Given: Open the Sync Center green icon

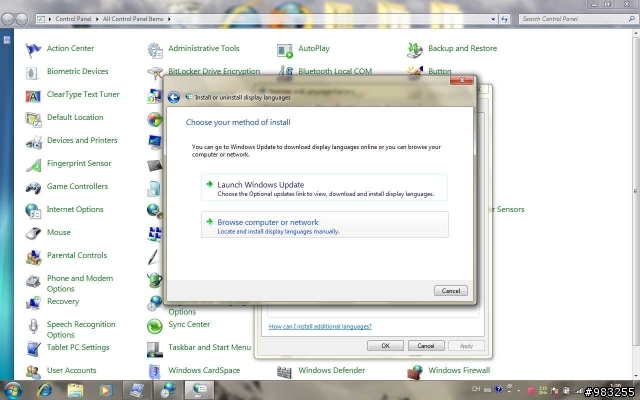Looking at the screenshot, I should (155, 326).
